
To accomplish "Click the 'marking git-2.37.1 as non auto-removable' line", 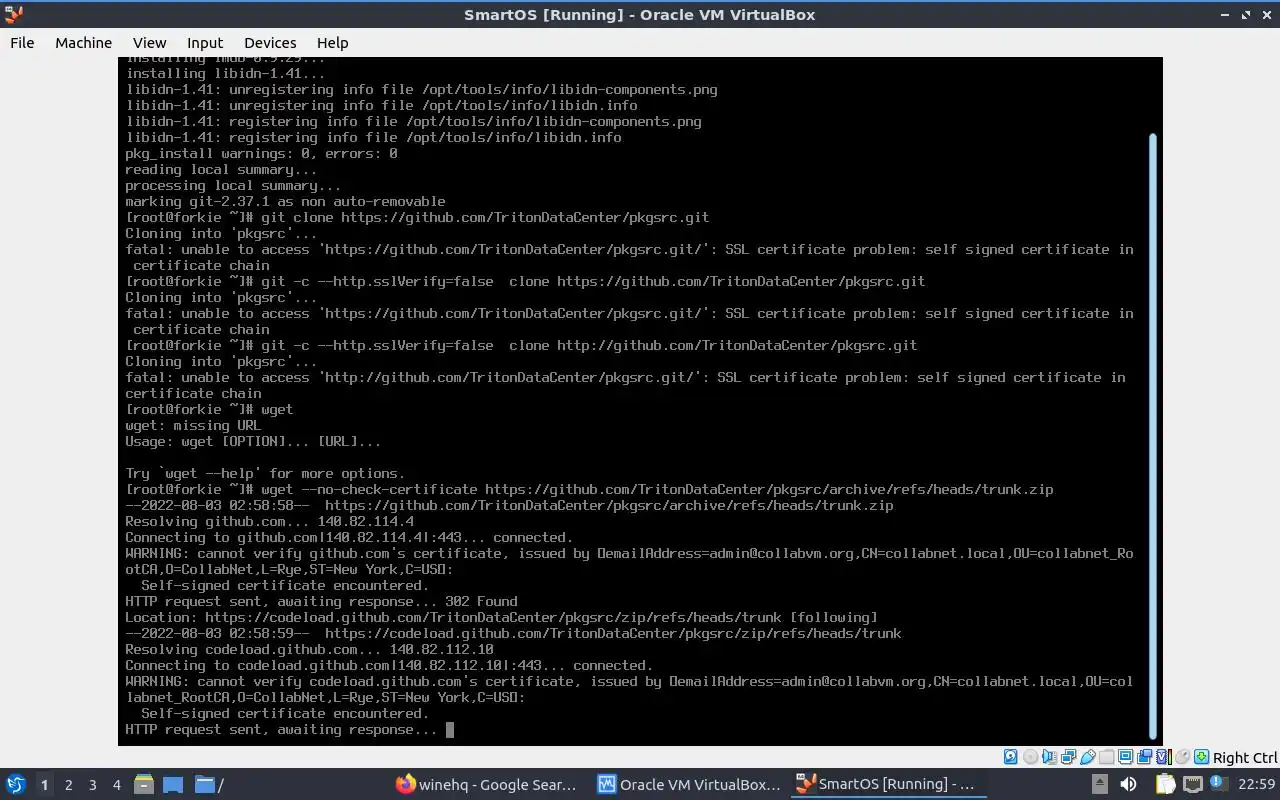I will [x=285, y=202].
